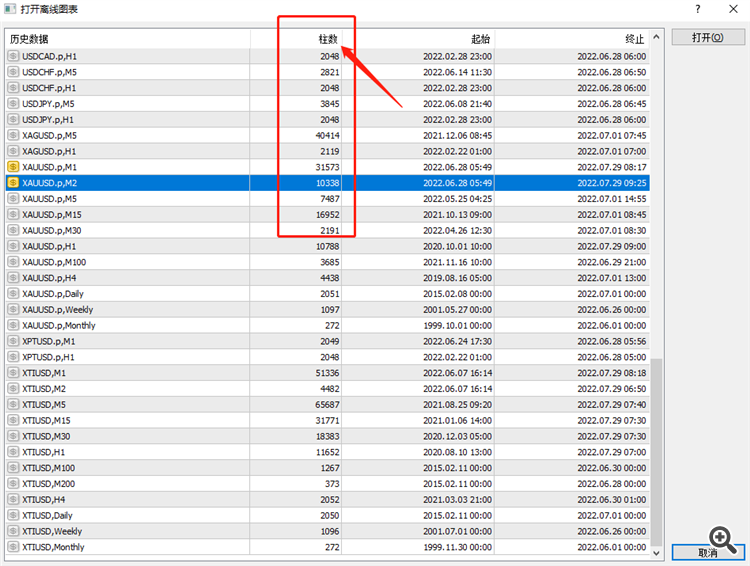Click bar count 40414 for XAGUSD.p,M5
750x566 pixels.
(328, 135)
